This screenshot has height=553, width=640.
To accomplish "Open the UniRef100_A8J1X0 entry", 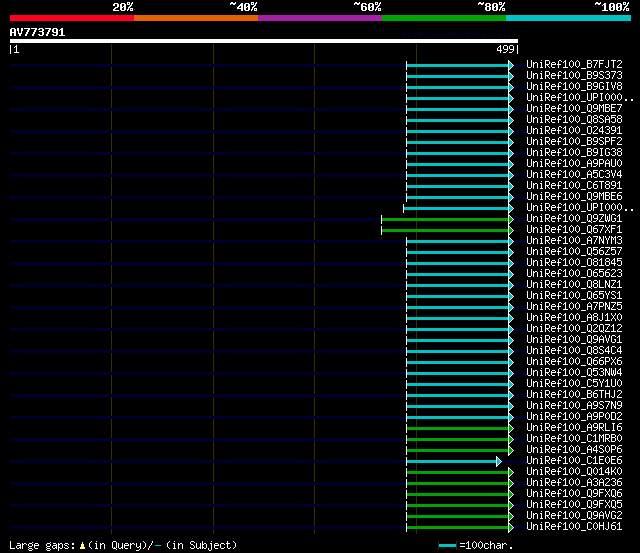I will 574,318.
